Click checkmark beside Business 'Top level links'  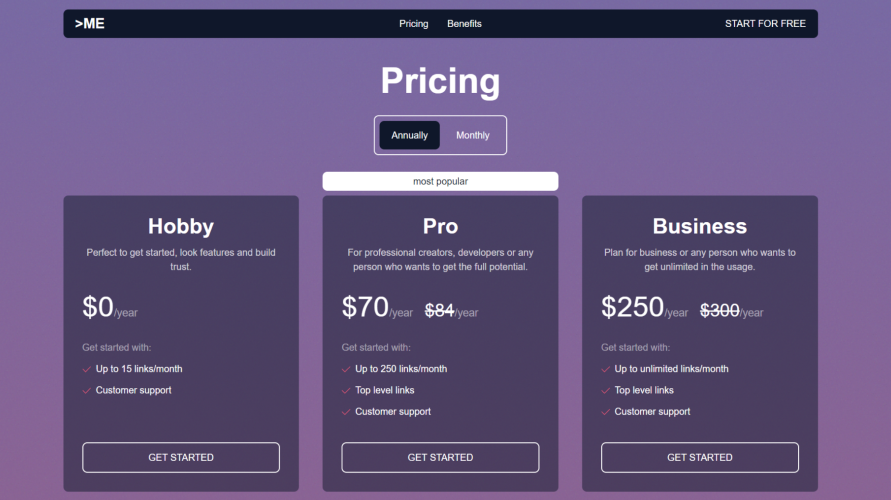(x=606, y=390)
